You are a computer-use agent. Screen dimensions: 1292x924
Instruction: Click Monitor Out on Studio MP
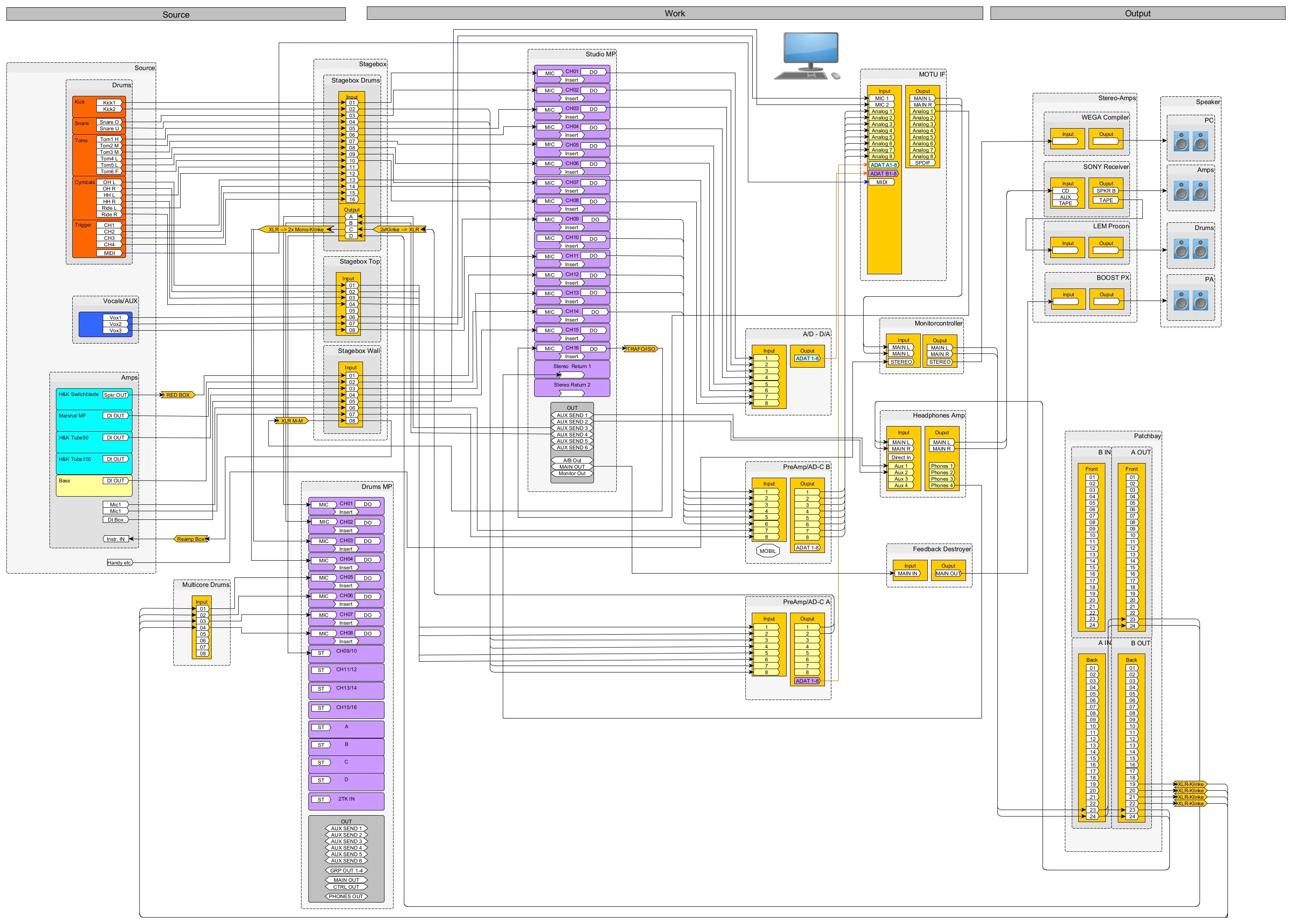click(572, 473)
